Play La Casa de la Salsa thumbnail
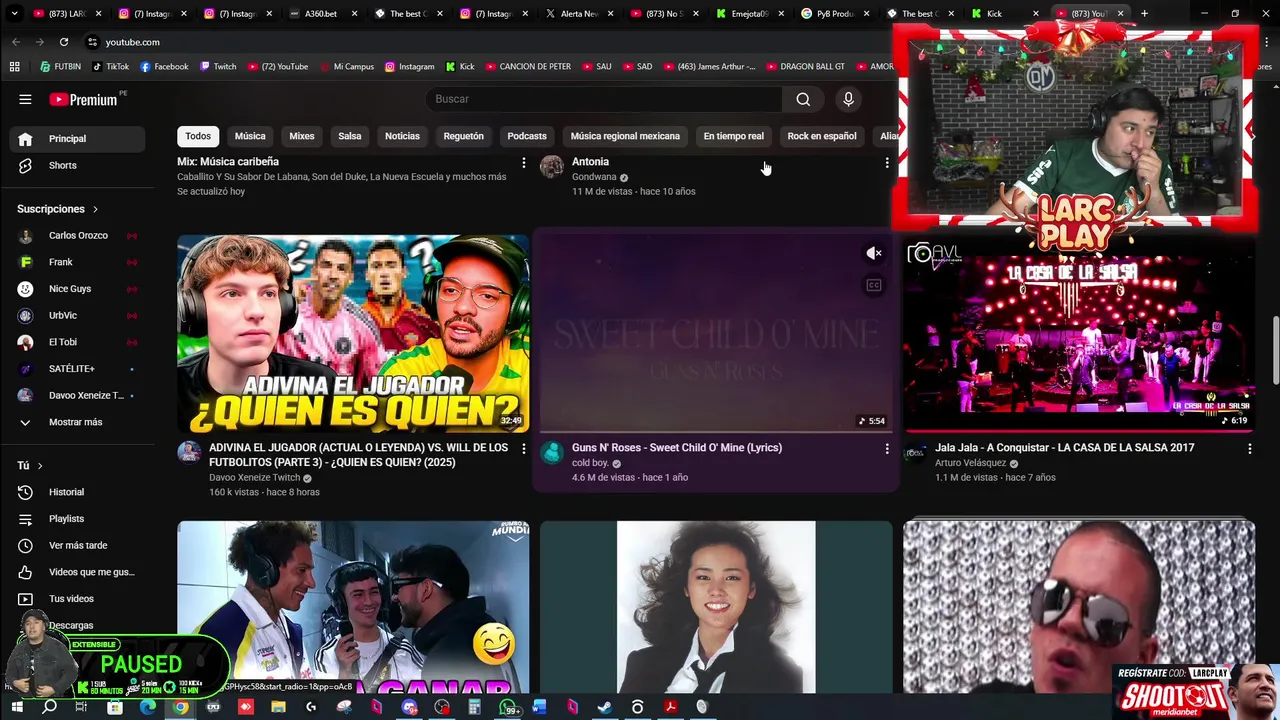 point(1079,333)
